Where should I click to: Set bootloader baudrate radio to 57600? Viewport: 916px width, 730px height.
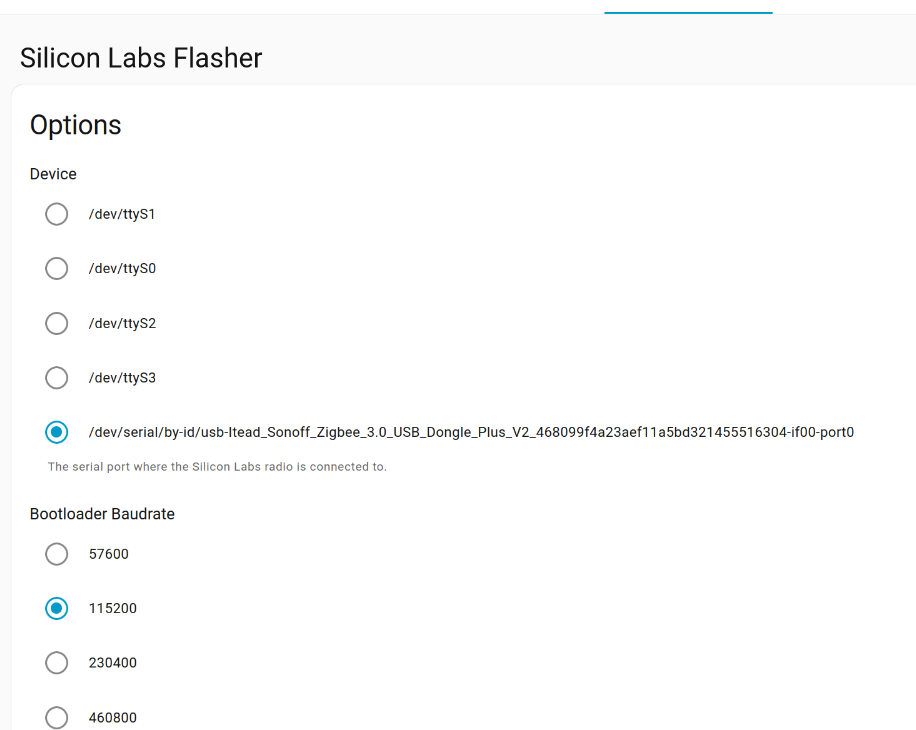click(x=57, y=554)
